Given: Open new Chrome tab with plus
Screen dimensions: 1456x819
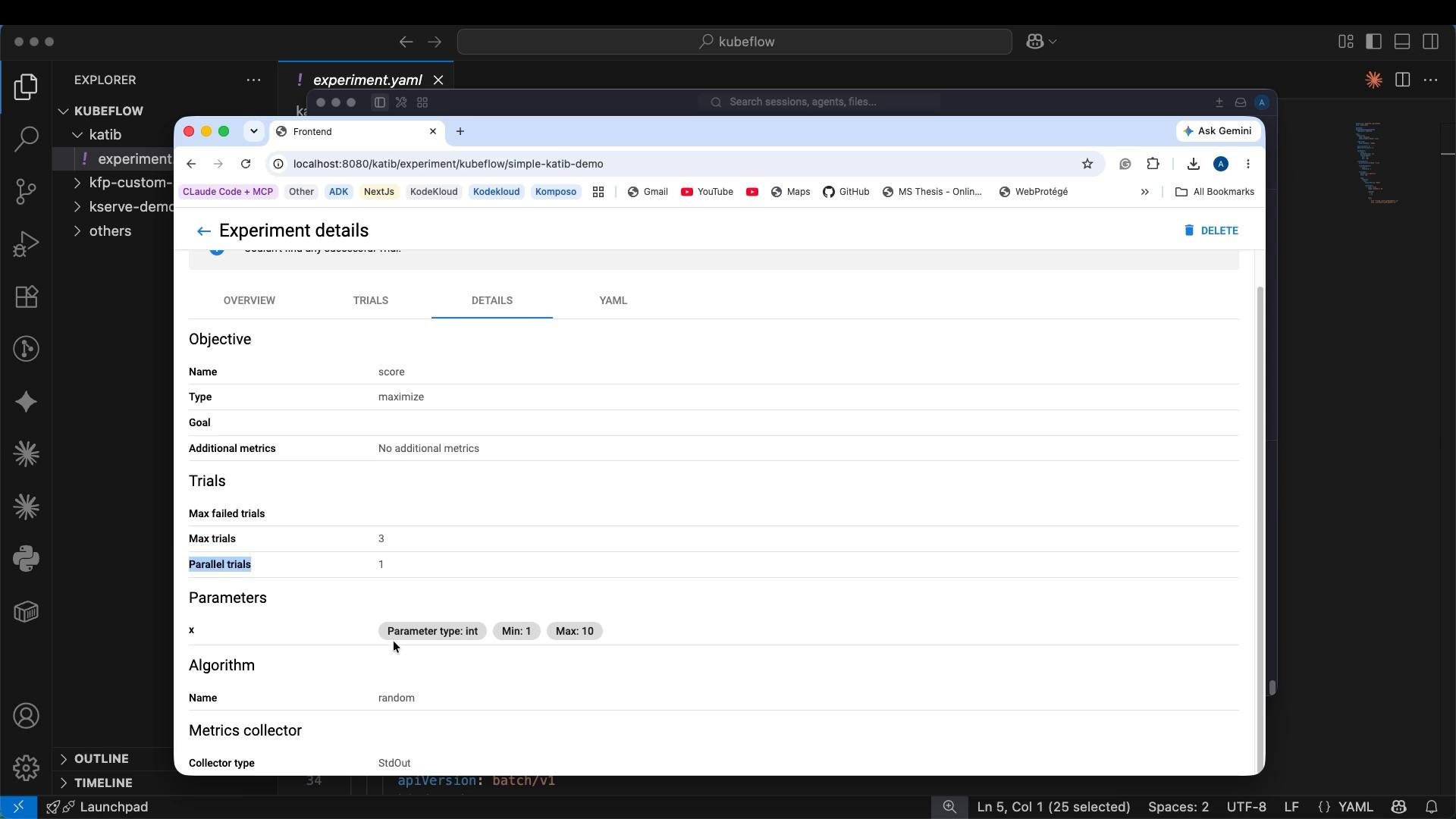Looking at the screenshot, I should (x=460, y=131).
